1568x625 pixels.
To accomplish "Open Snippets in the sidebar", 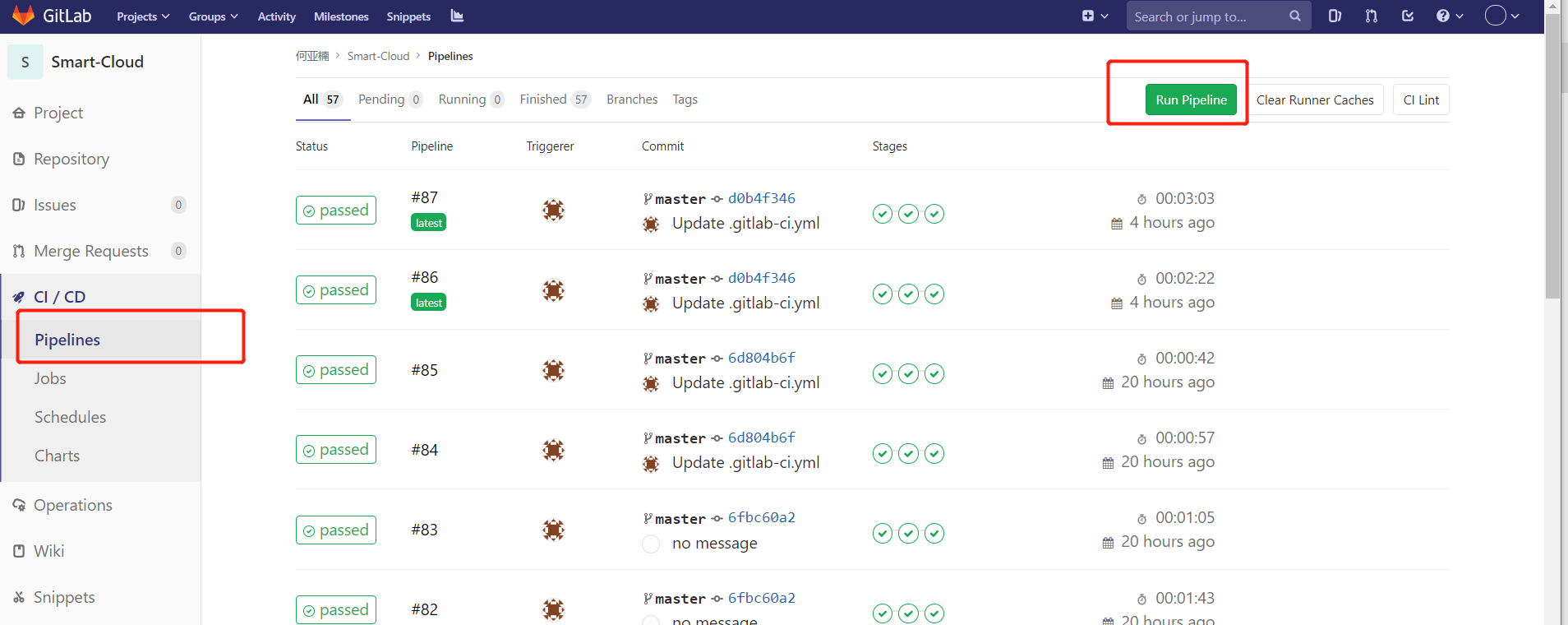I will click(x=100, y=597).
